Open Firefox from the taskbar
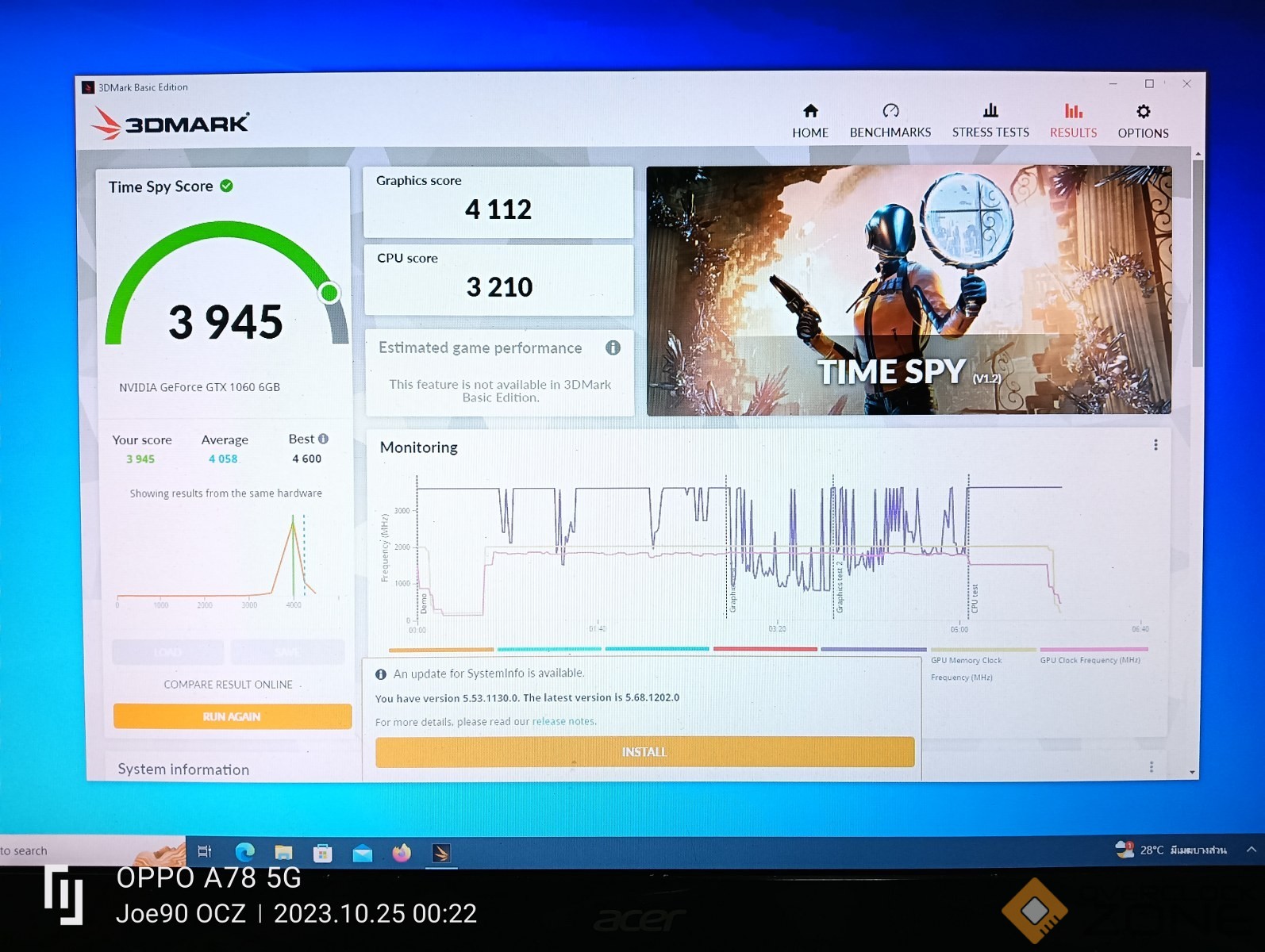The height and width of the screenshot is (952, 1265). (402, 853)
